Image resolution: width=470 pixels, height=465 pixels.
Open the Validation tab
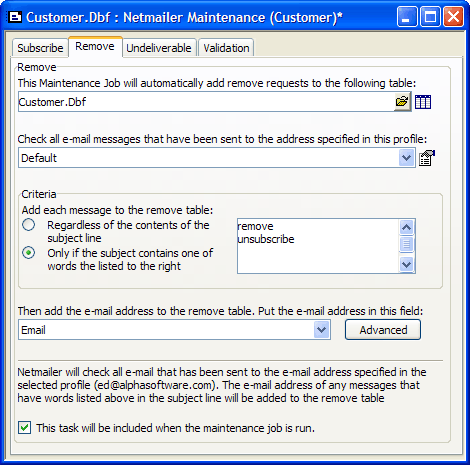pos(226,48)
